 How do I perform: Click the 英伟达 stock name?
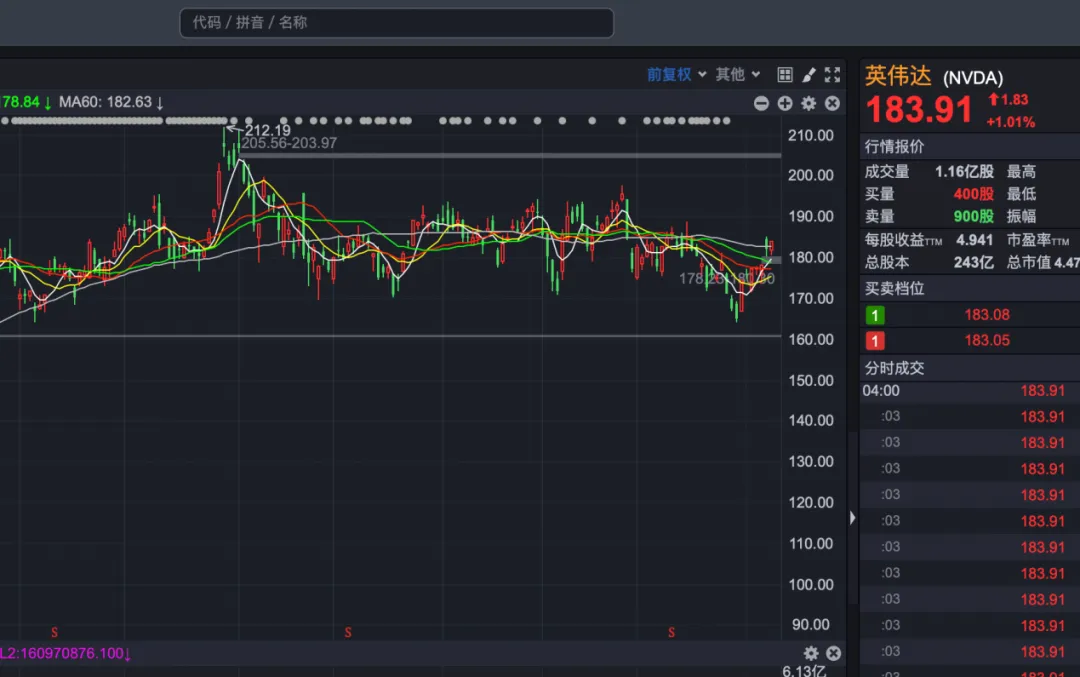tap(898, 76)
